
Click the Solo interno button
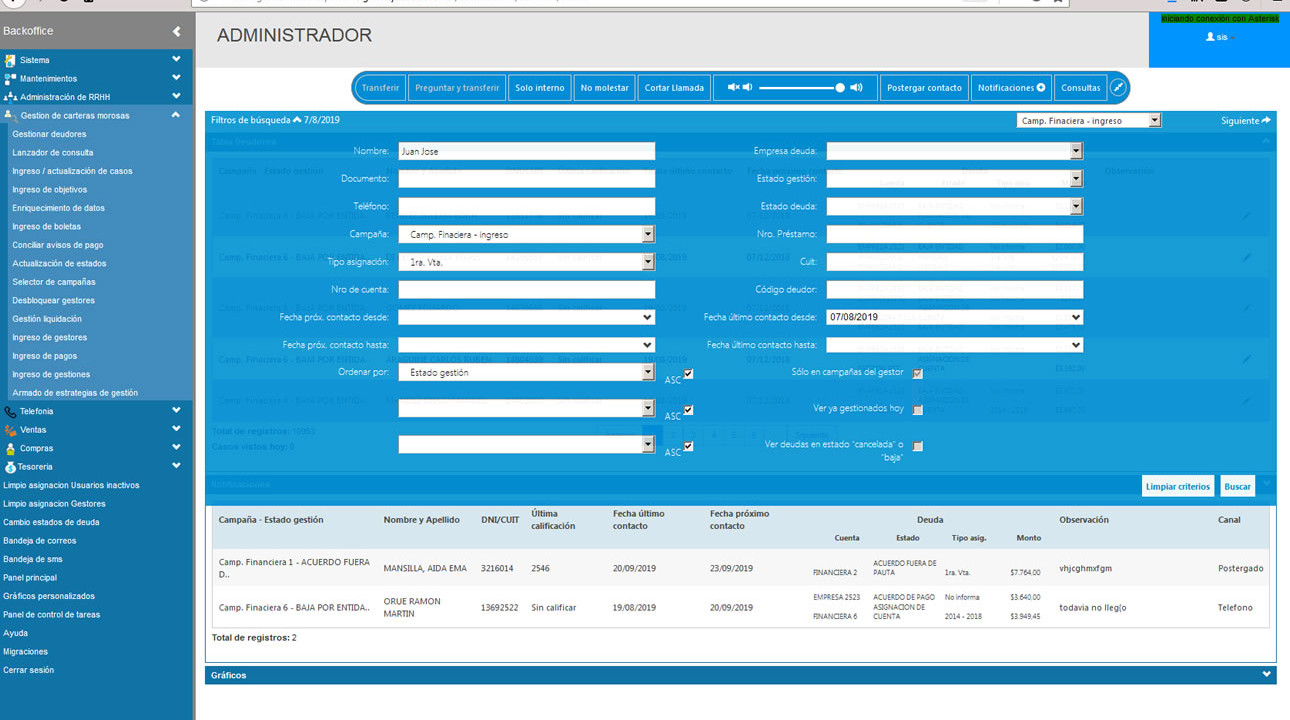540,88
